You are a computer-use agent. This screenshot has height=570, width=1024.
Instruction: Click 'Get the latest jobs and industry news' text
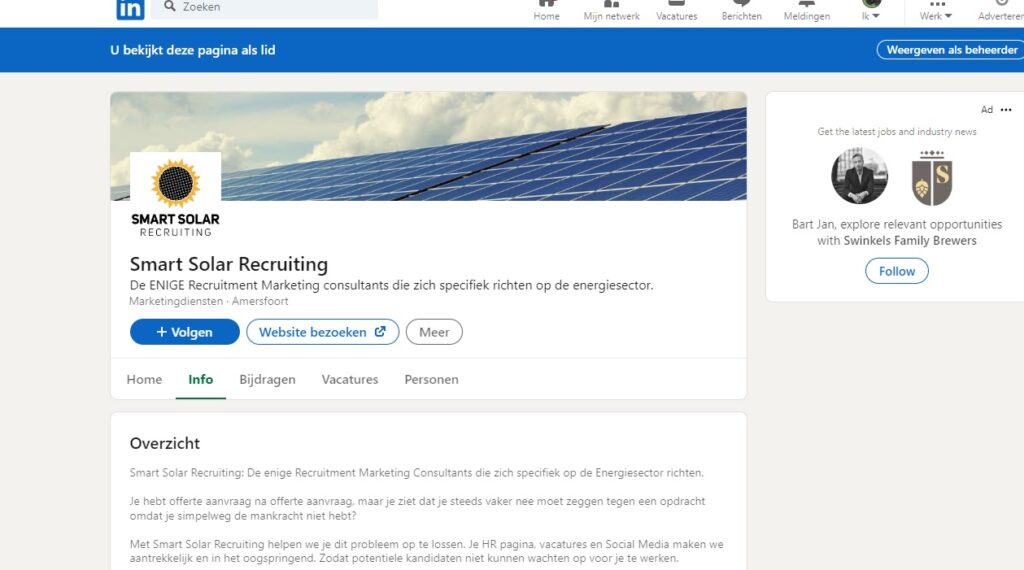[897, 132]
